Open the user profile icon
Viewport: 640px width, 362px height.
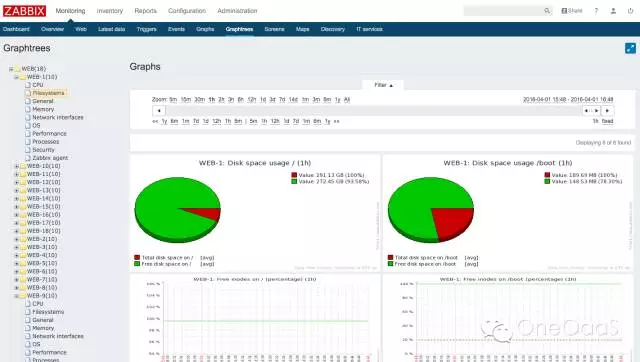pos(613,11)
